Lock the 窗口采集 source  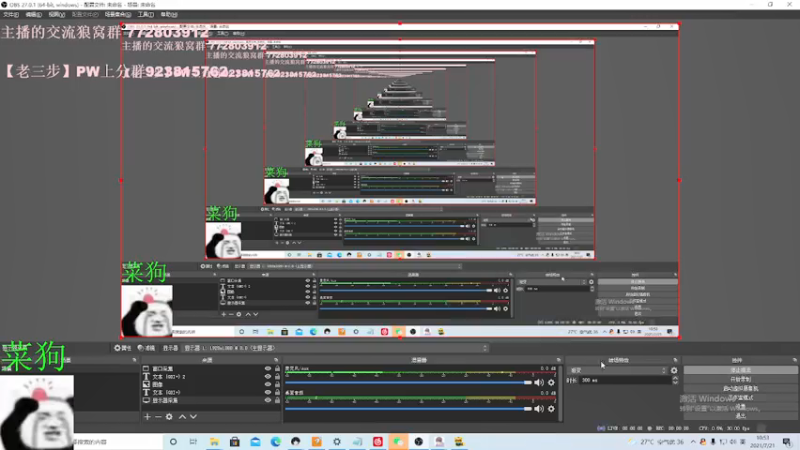277,368
